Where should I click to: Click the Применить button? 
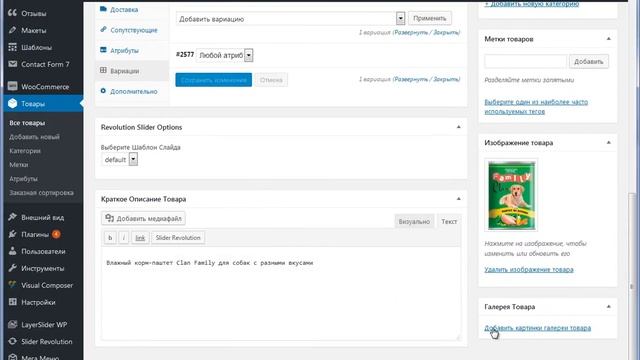(430, 18)
